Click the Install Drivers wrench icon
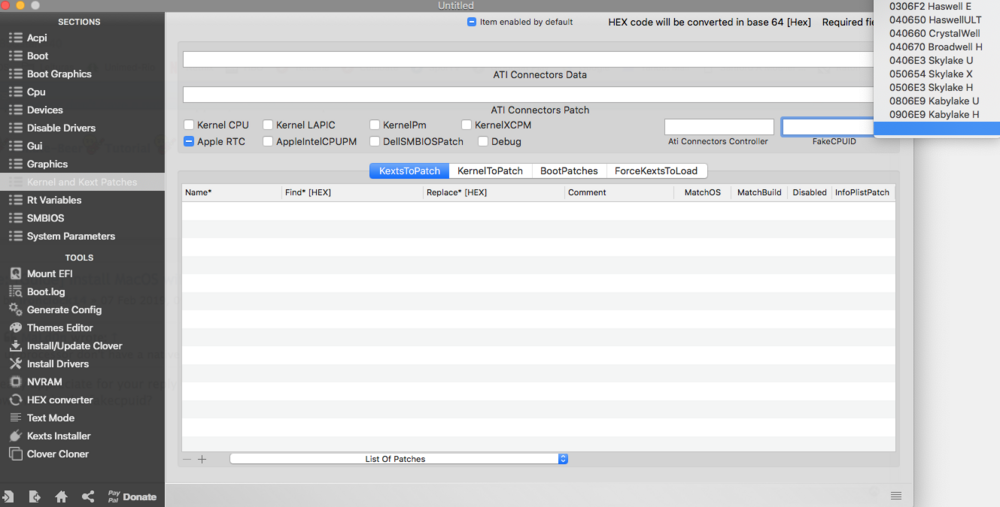 pos(16,364)
